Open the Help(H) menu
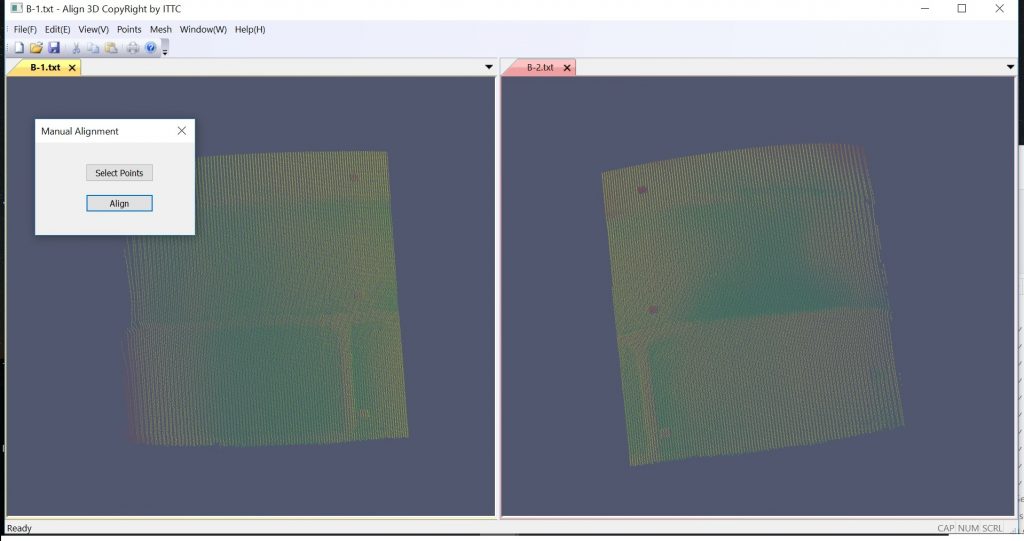 point(250,29)
